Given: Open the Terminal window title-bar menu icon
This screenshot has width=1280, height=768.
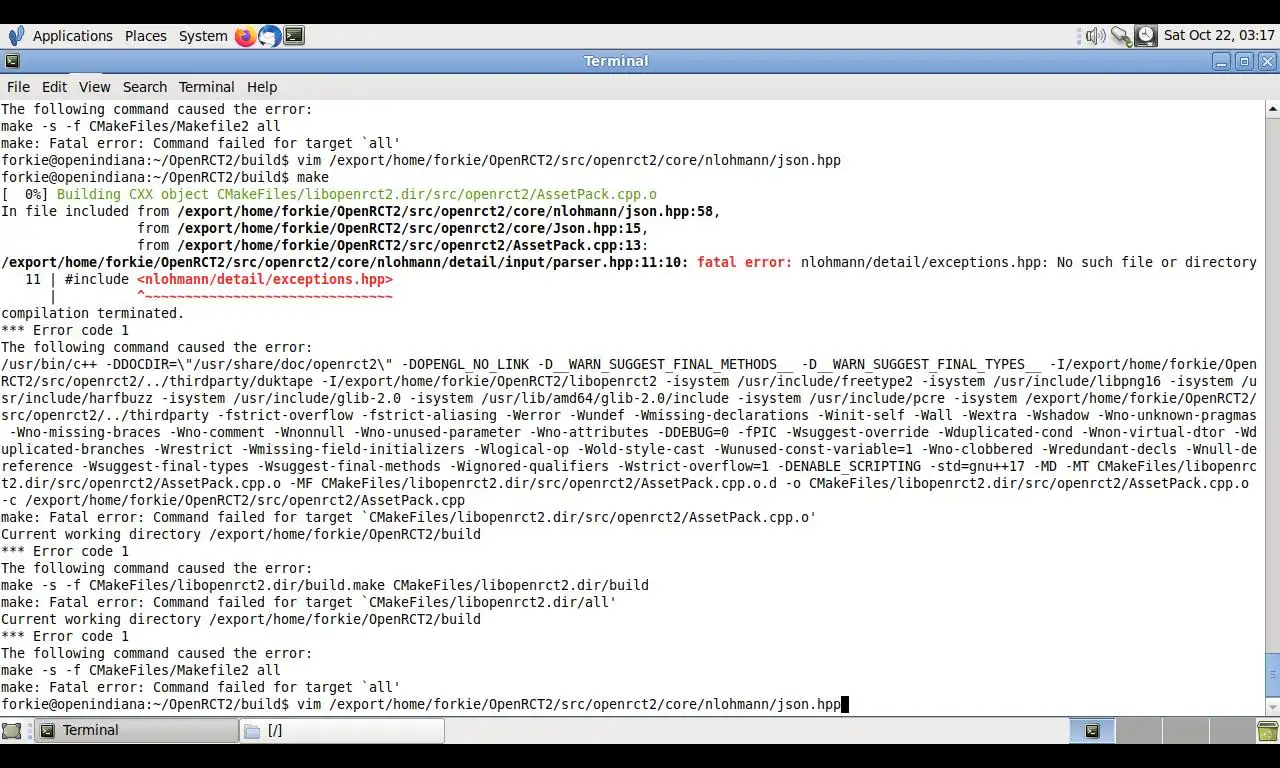Looking at the screenshot, I should pyautogui.click(x=12, y=61).
